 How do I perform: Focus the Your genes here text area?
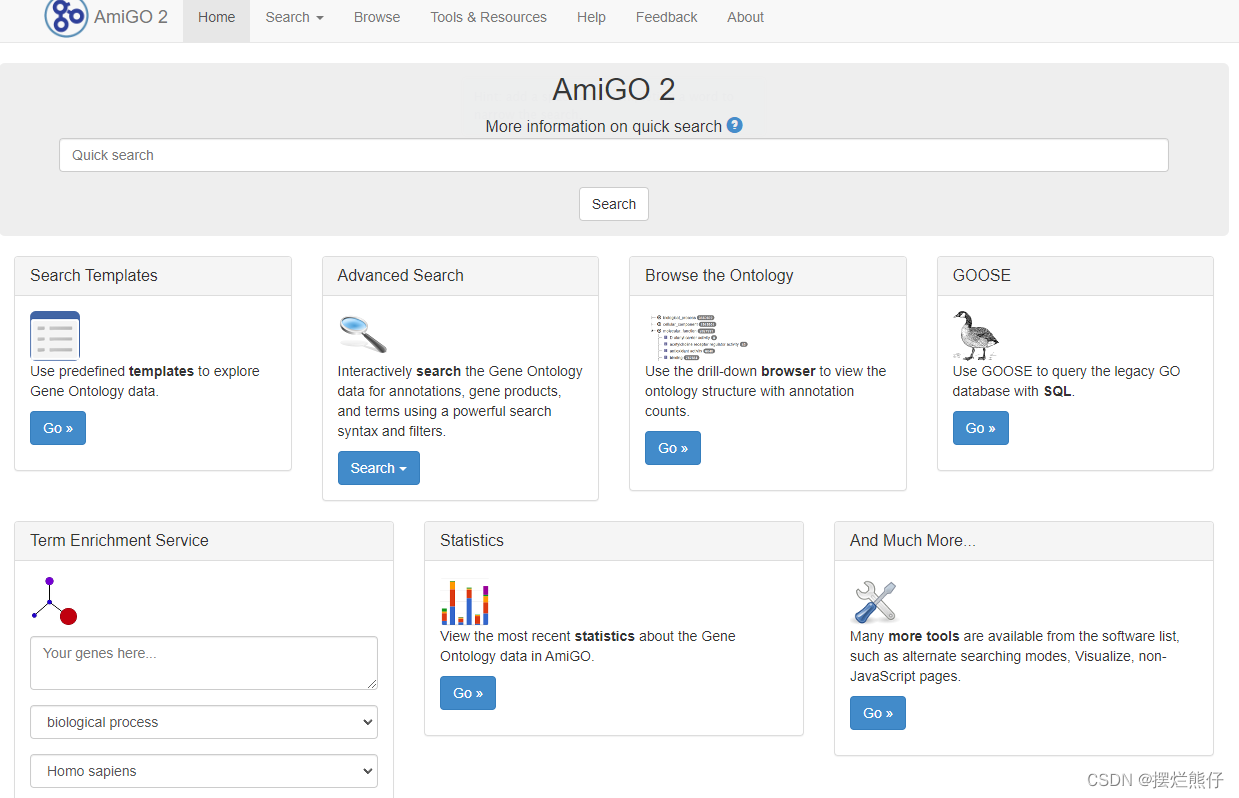204,663
